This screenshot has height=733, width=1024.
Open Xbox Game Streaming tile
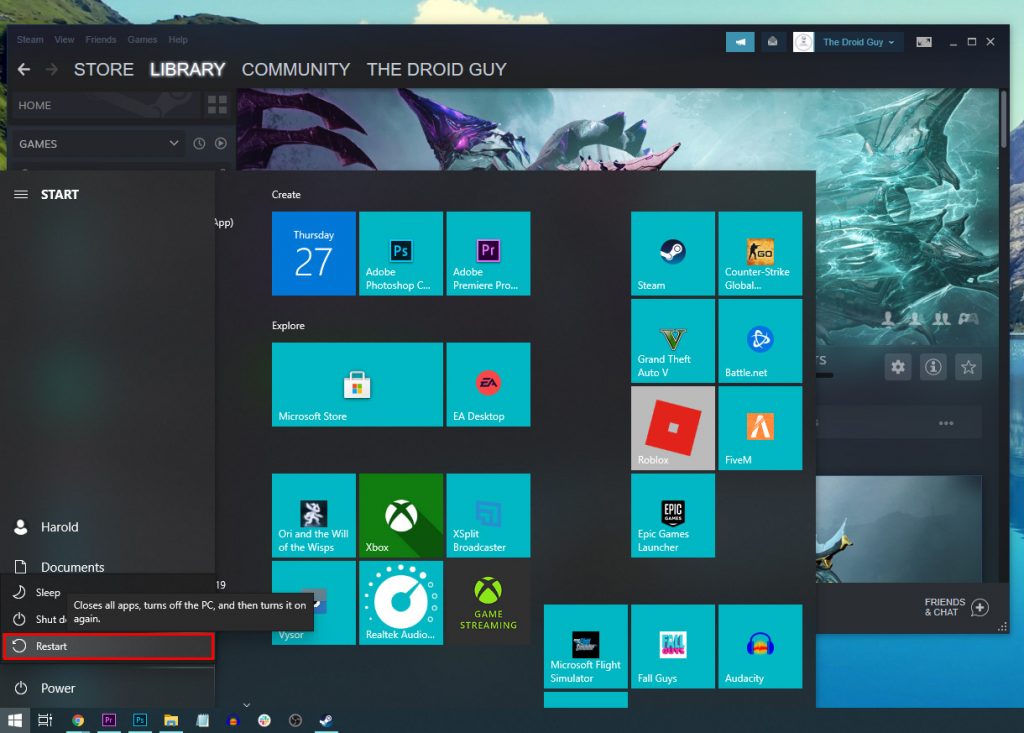coord(488,603)
